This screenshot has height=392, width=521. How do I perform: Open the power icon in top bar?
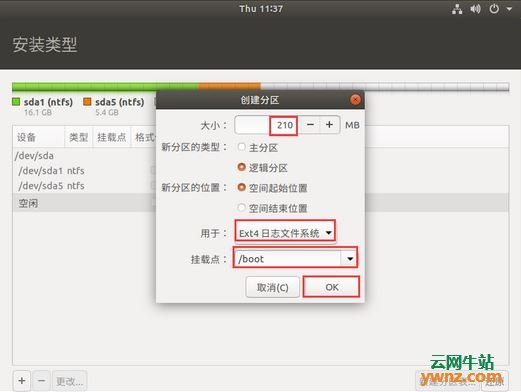point(494,9)
